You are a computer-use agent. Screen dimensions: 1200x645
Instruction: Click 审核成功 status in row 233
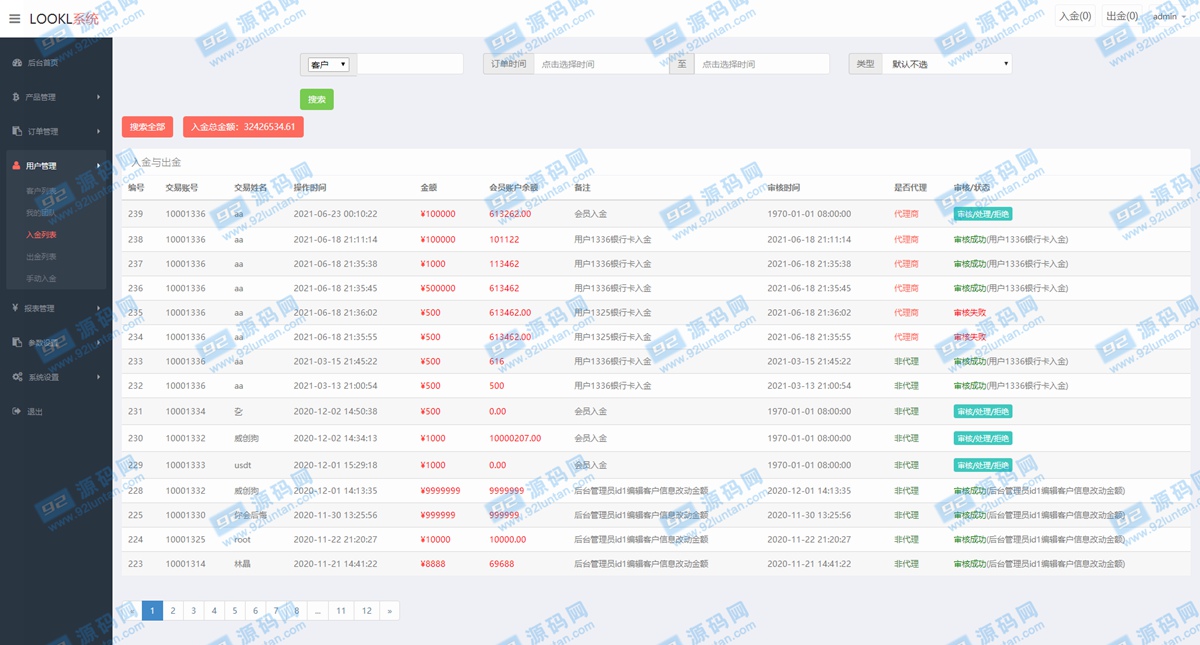(970, 361)
